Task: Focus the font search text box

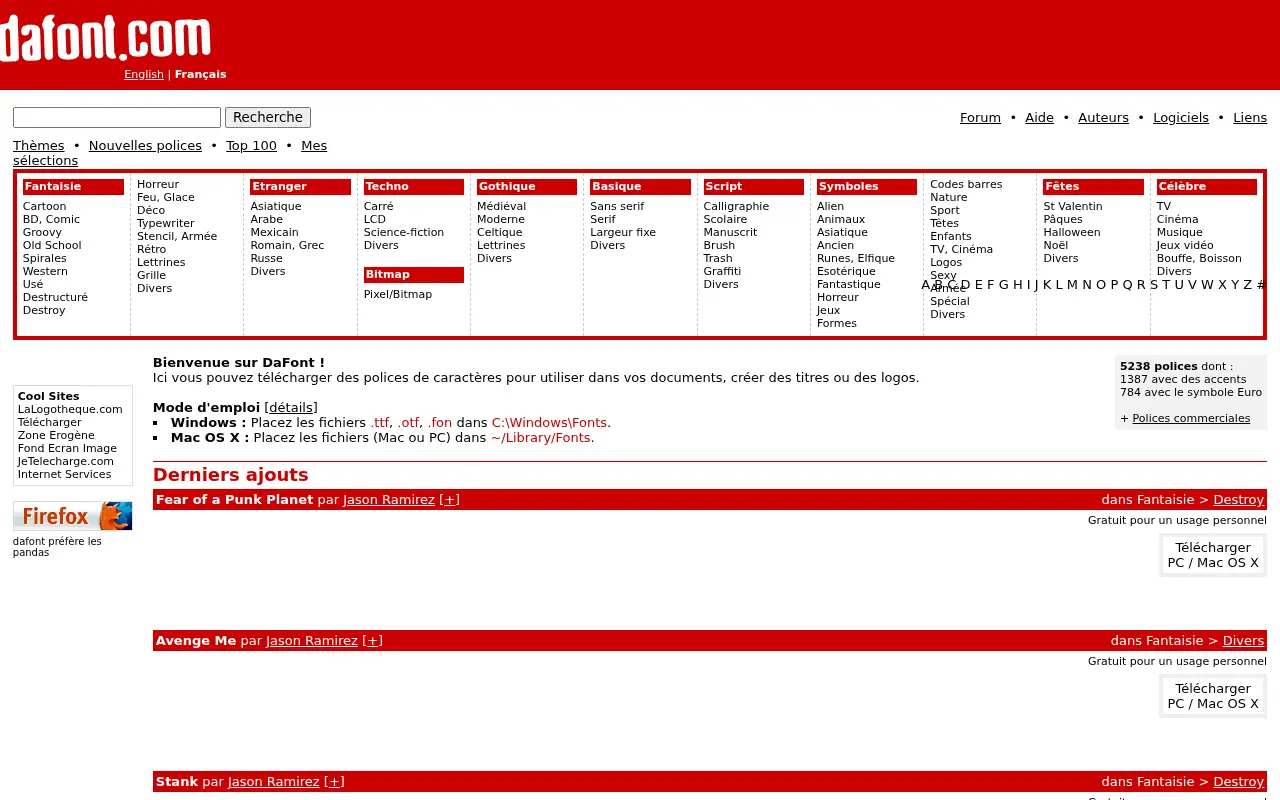Action: click(x=117, y=117)
